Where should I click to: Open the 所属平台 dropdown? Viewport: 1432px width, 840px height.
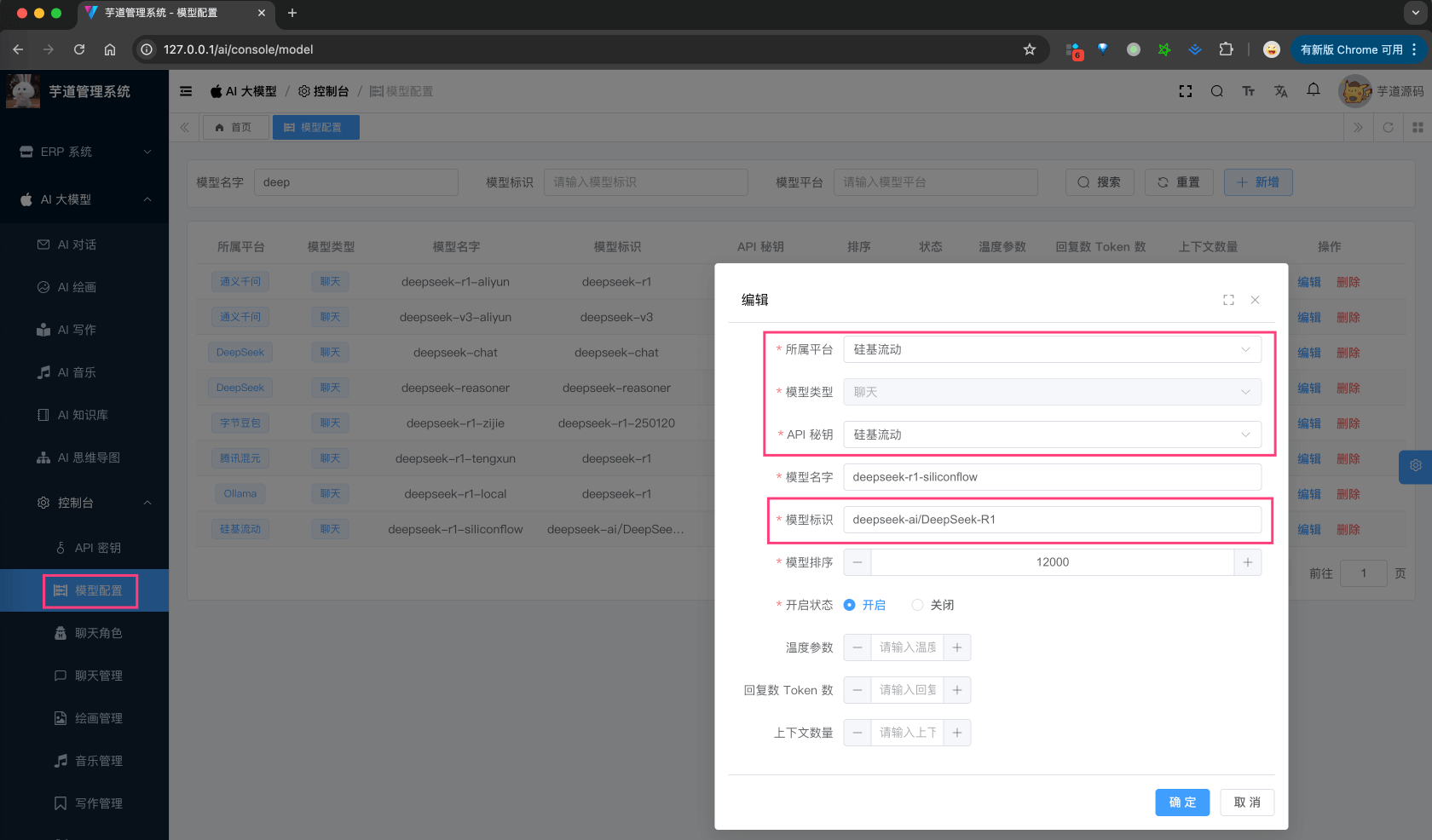(1052, 349)
